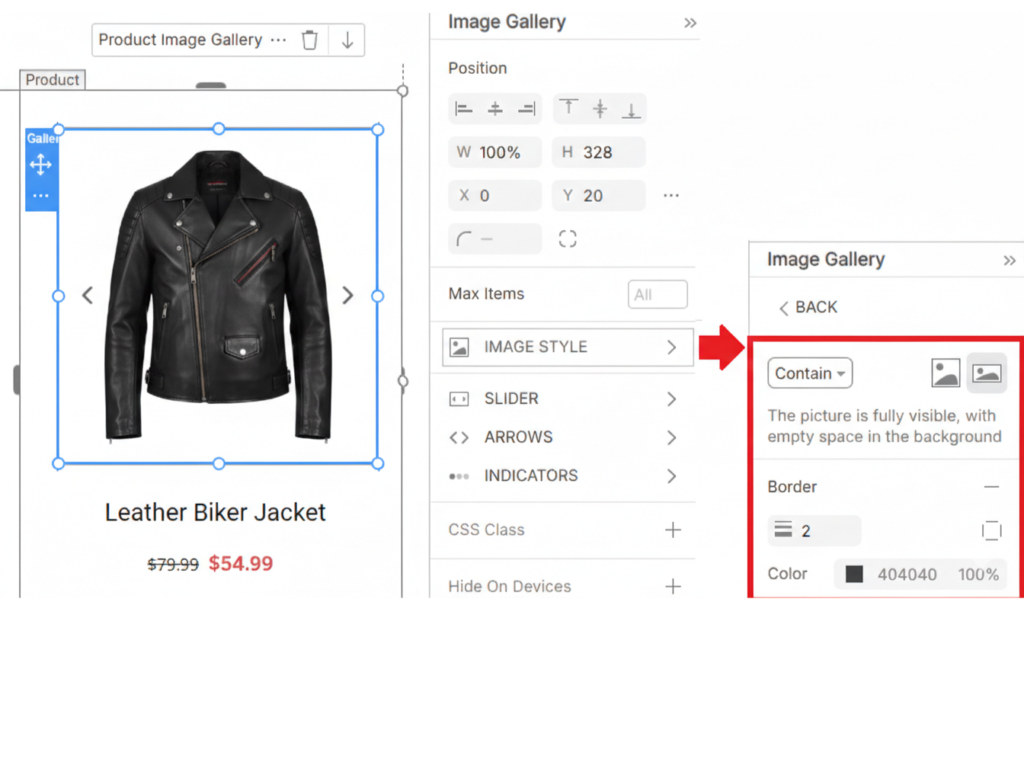Align element to the left edge
The height and width of the screenshot is (762, 1024).
[464, 109]
